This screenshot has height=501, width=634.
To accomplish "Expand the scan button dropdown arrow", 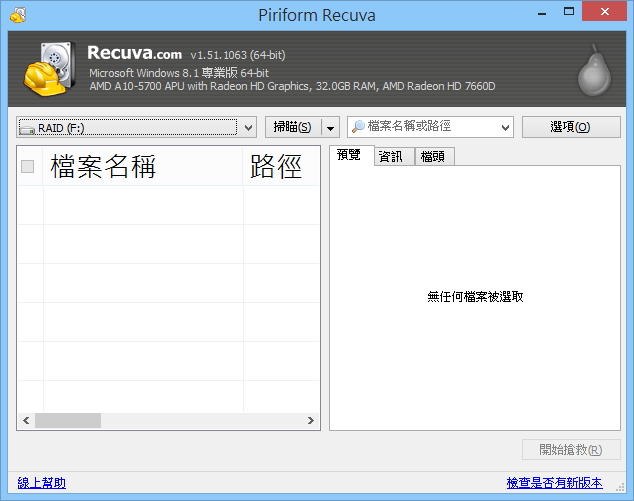I will click(330, 127).
